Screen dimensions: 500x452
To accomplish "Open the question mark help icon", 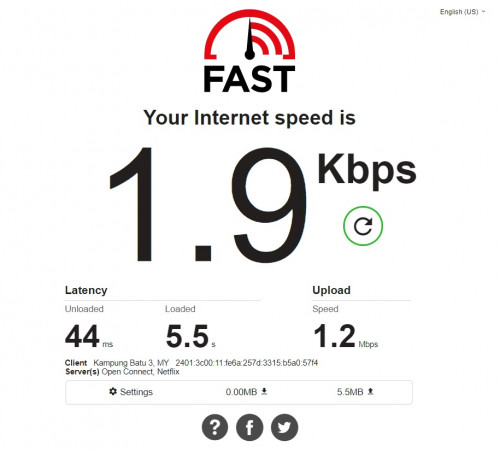I will pos(215,427).
